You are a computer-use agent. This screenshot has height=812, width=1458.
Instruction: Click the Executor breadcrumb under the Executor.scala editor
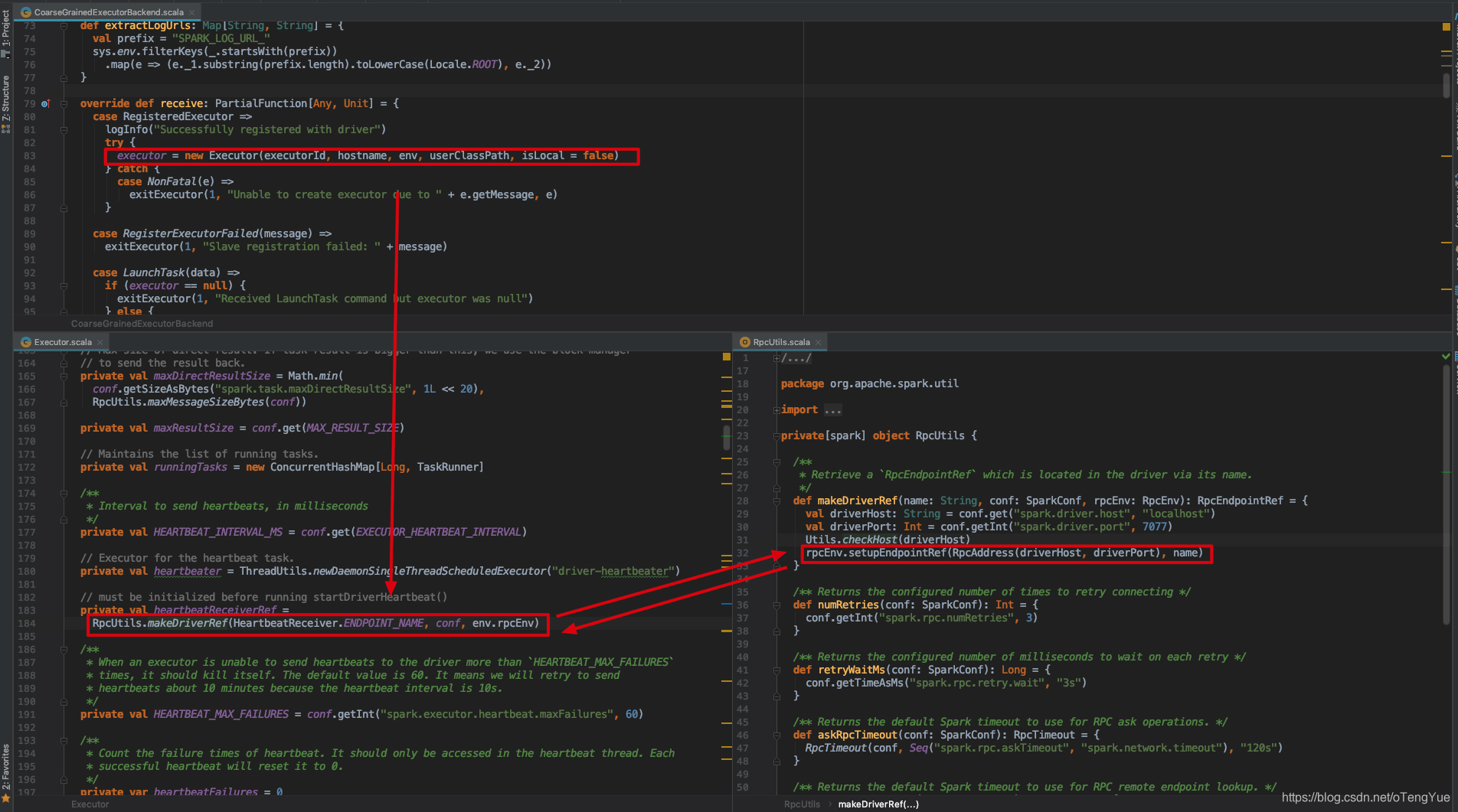(x=90, y=804)
